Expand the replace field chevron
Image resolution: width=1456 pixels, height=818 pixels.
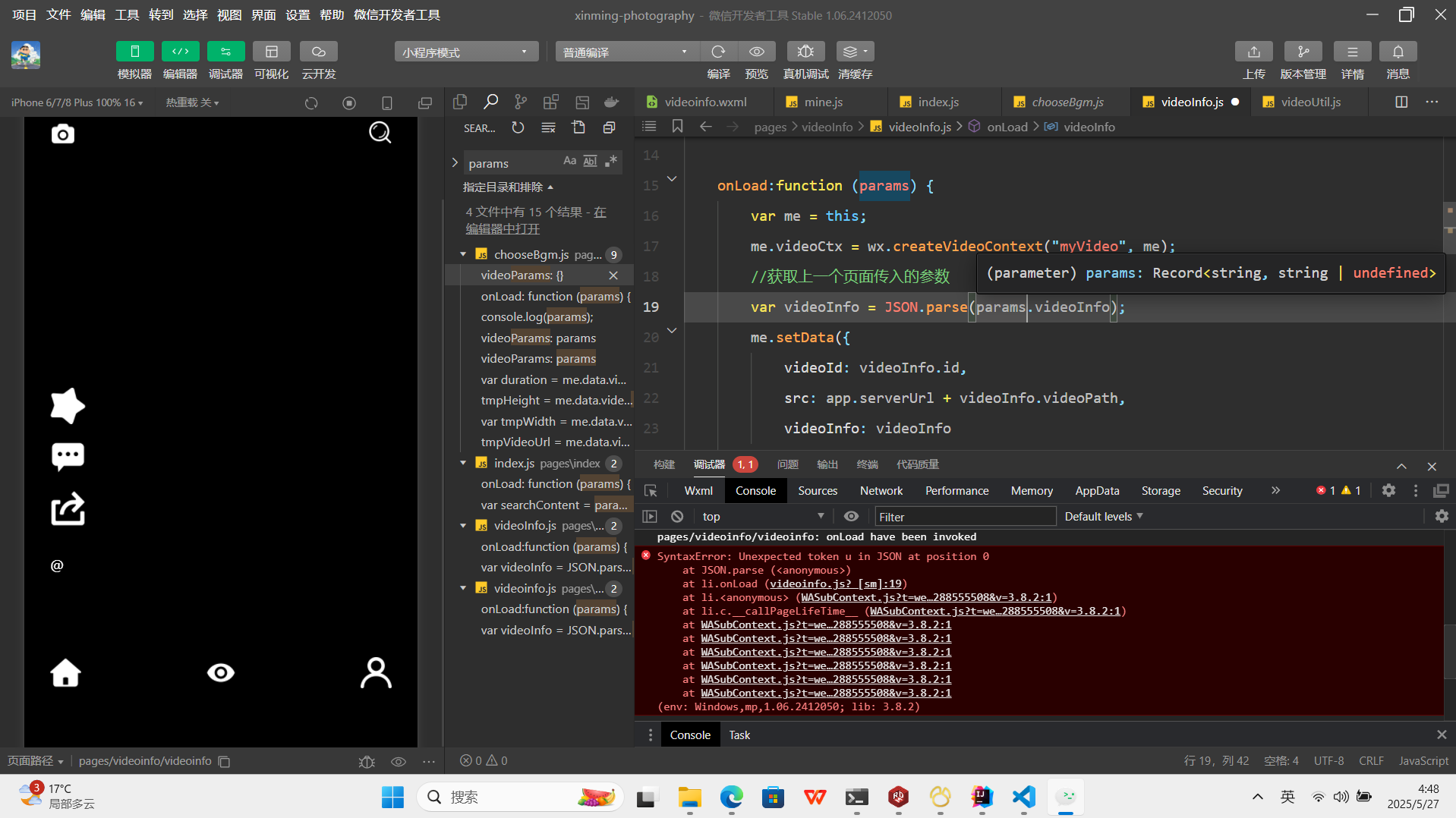pos(455,162)
